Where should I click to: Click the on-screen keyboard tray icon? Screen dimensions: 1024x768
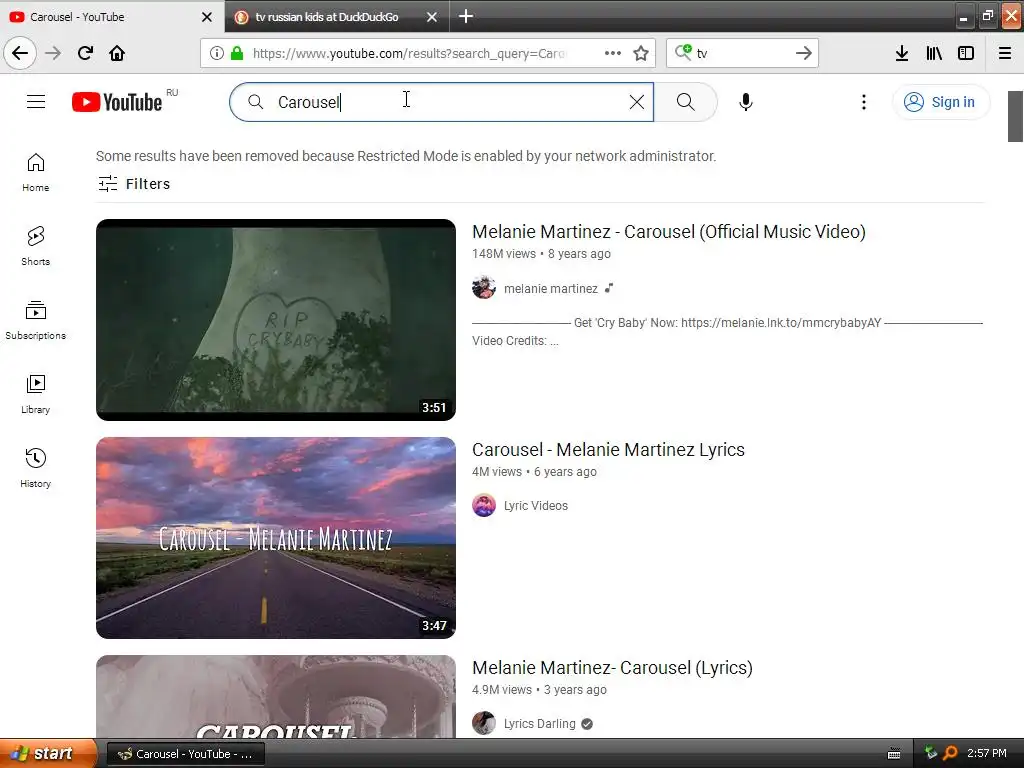(894, 754)
